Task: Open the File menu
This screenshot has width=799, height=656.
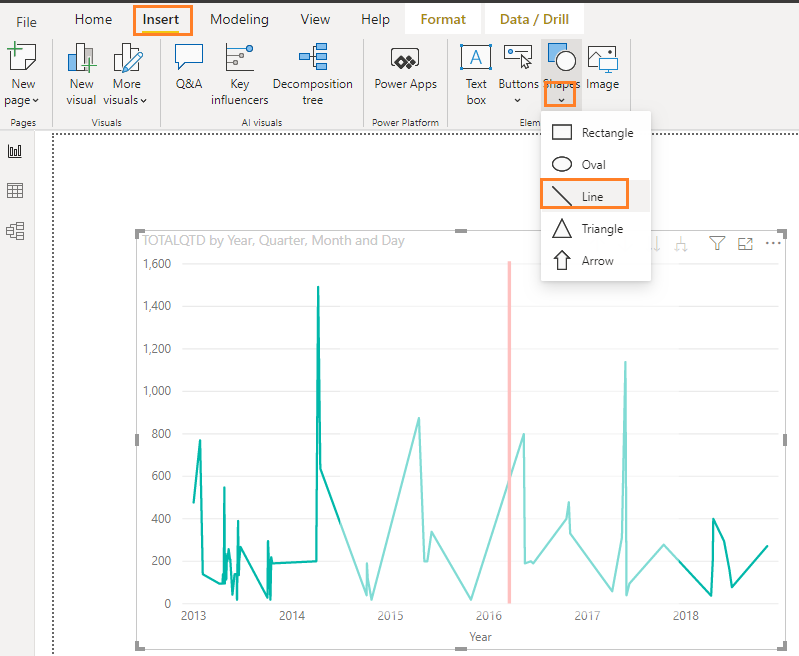Action: (26, 22)
